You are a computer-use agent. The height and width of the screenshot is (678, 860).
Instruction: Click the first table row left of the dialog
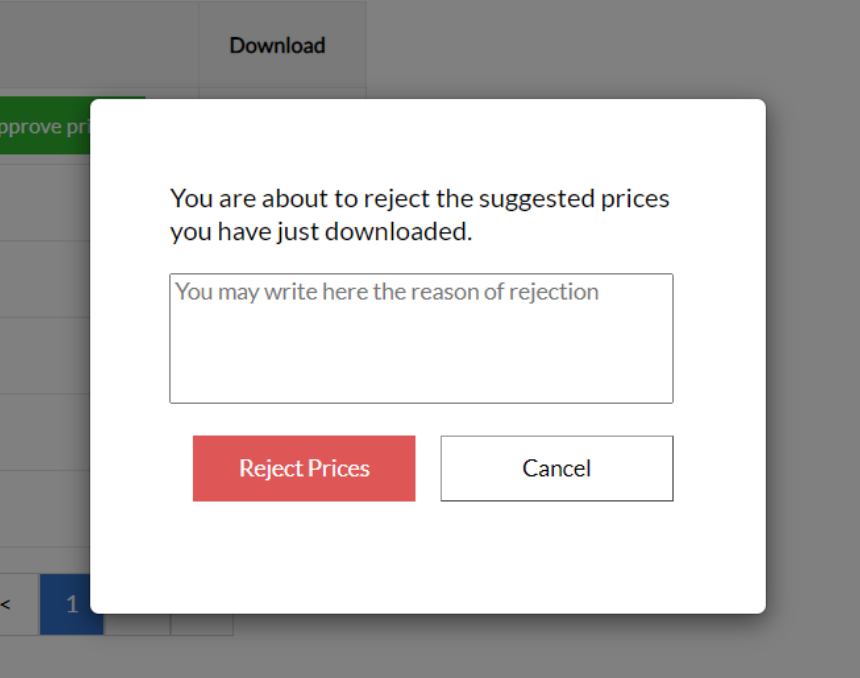point(45,203)
